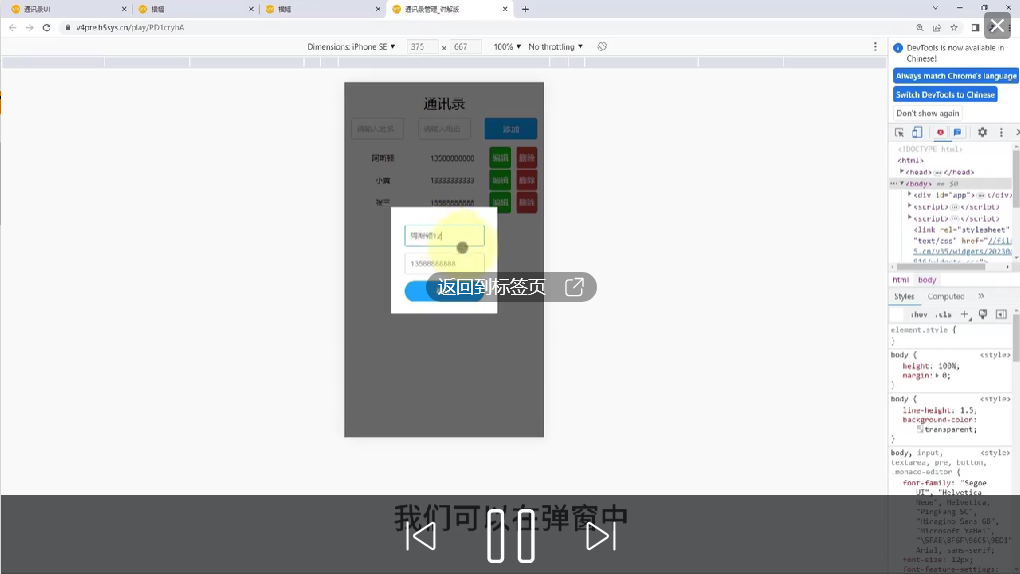Toggle the device toolbar icon
This screenshot has height=574, width=1020.
click(917, 132)
